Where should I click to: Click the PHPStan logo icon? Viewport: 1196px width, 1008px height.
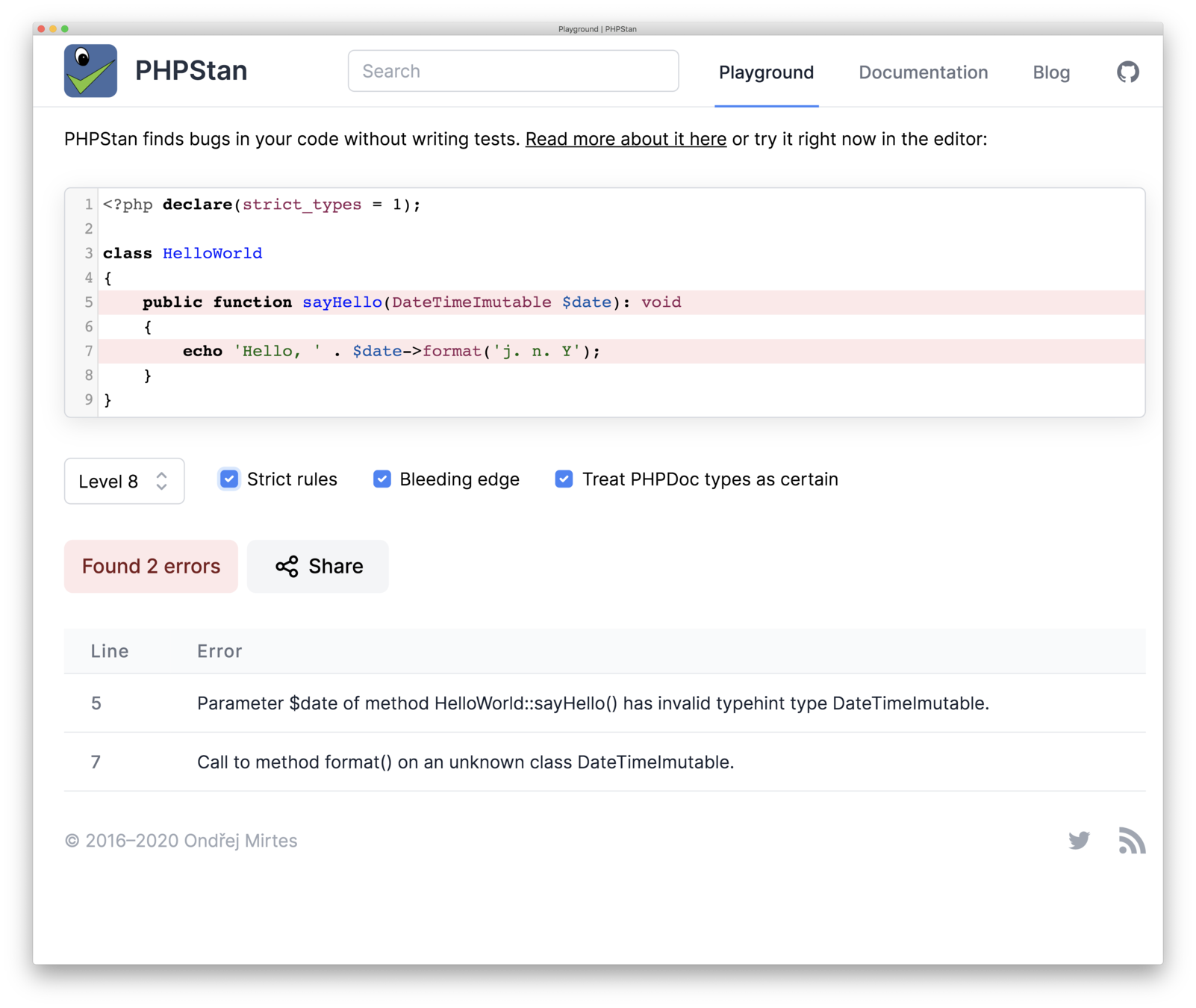point(90,71)
